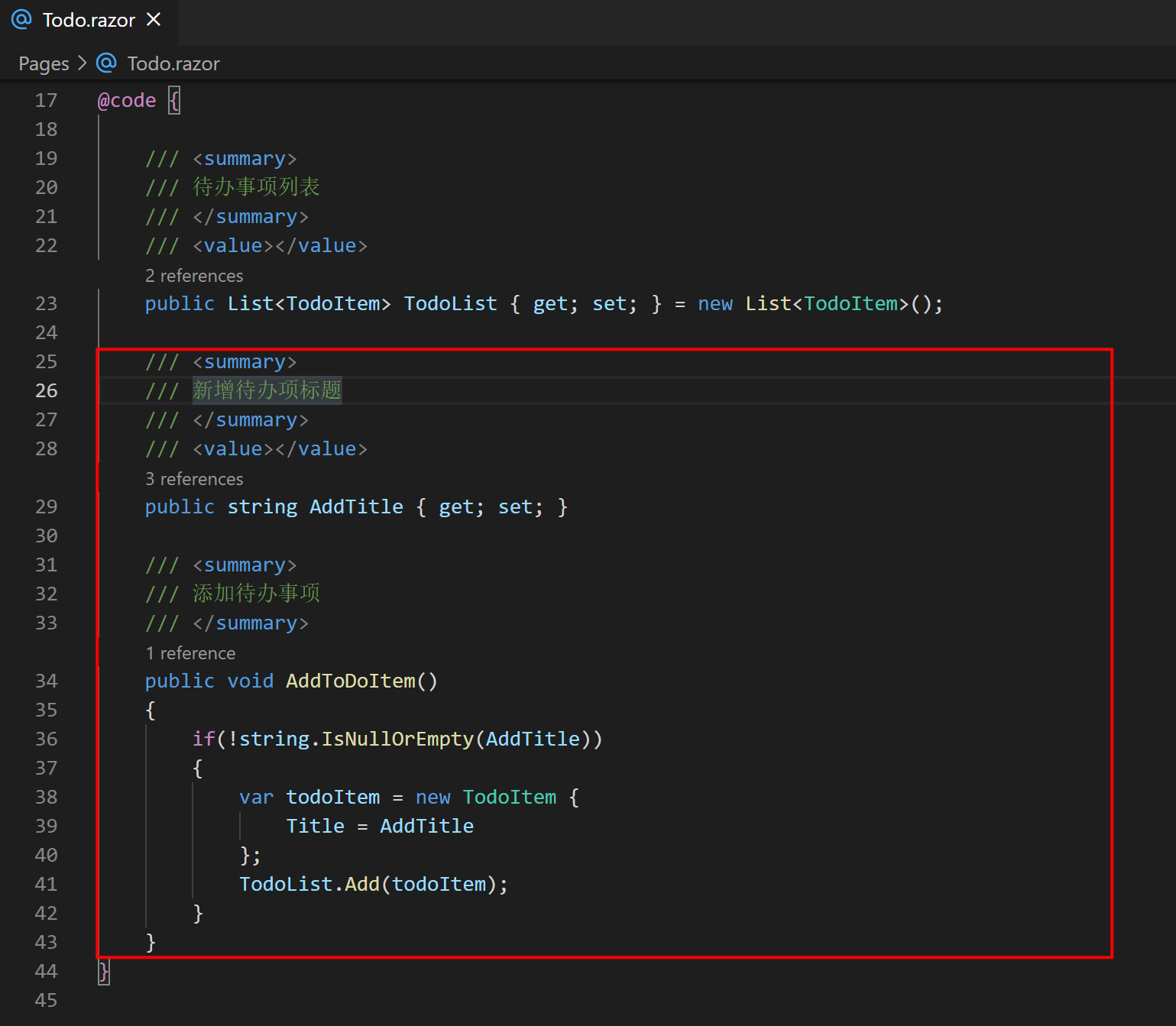Click the opening brace after @code
This screenshot has height=1026, width=1176.
(174, 101)
